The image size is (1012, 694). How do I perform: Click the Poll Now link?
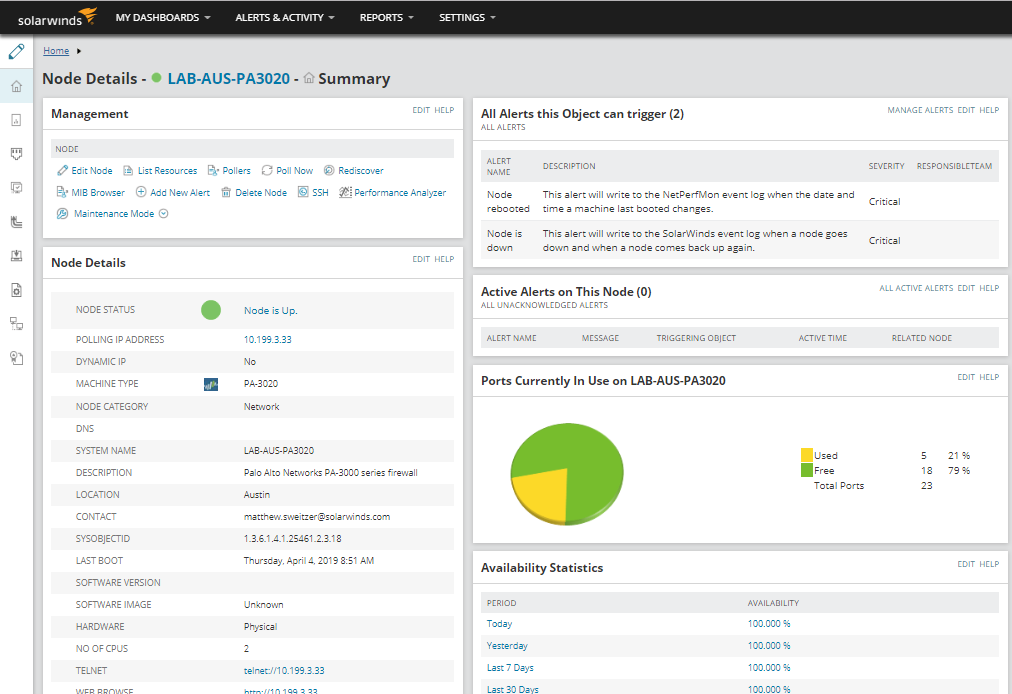(294, 170)
